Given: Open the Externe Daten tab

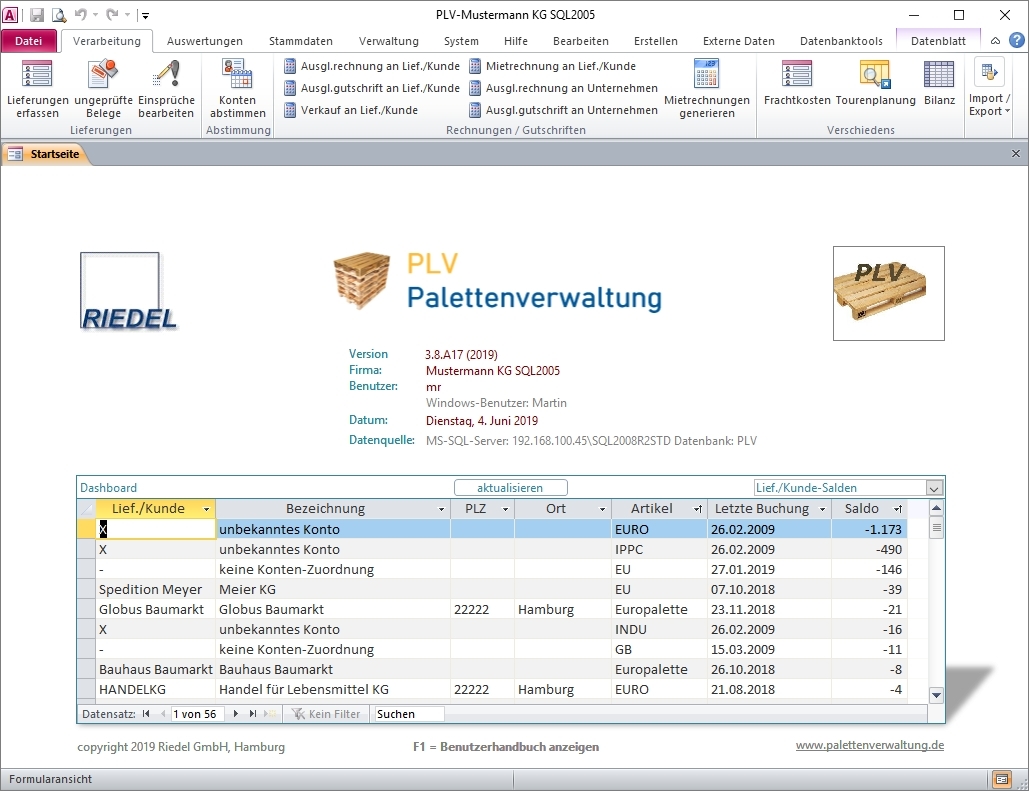Looking at the screenshot, I should coord(739,41).
